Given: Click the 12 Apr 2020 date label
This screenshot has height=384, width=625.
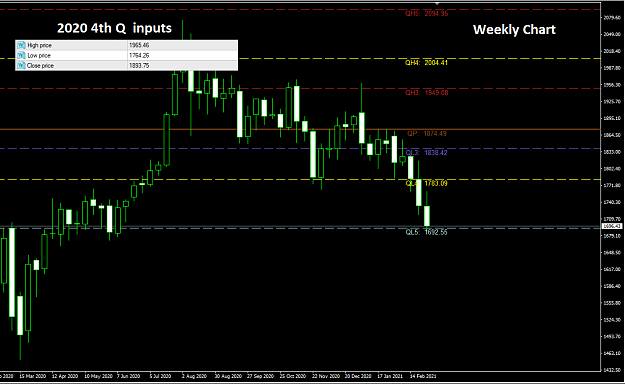Looking at the screenshot, I should click(x=65, y=376).
